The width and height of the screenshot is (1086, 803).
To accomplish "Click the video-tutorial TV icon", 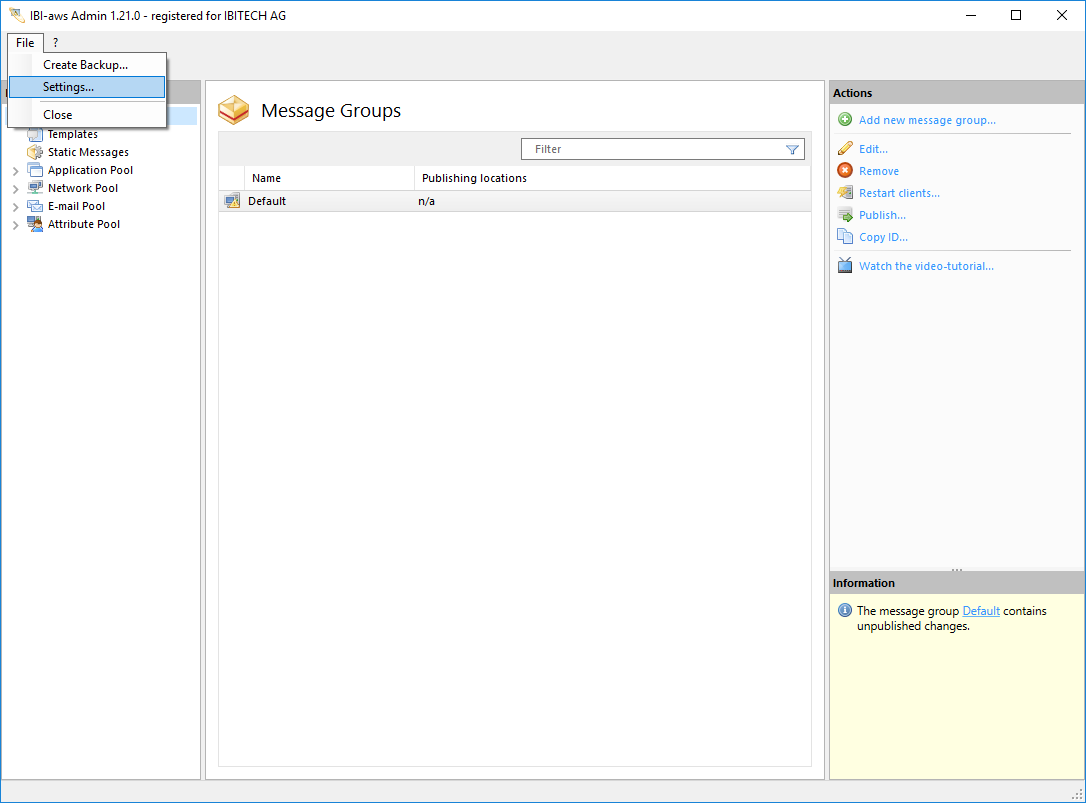I will [845, 266].
